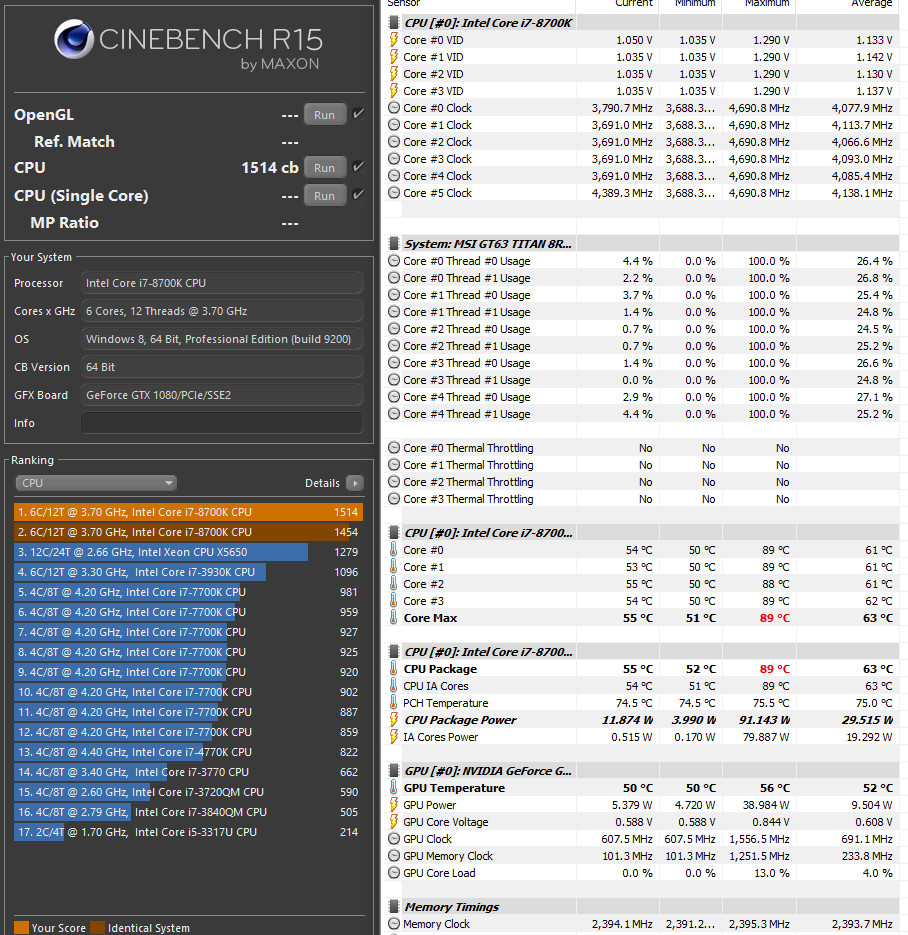Viewport: 908px width, 935px height.
Task: Select the Intel Core i7-4770K ranking entry
Action: click(x=188, y=752)
